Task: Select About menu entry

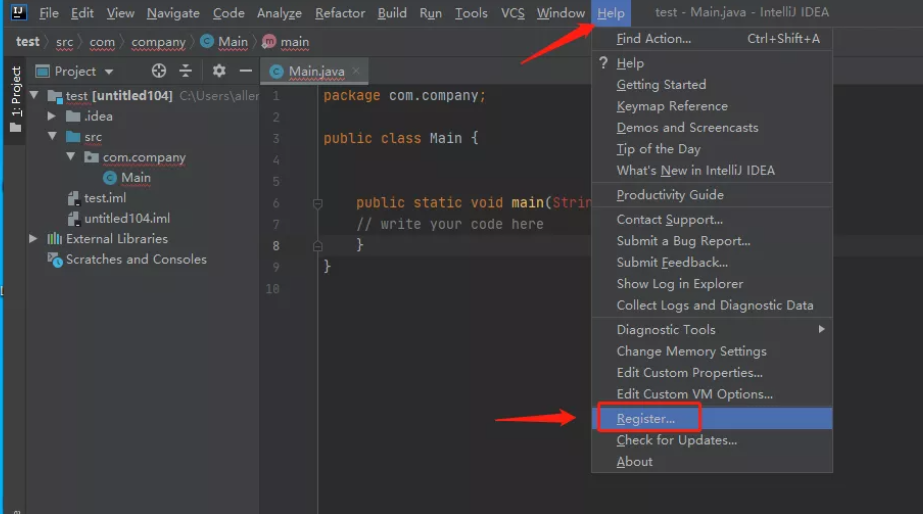Action: pos(712,462)
